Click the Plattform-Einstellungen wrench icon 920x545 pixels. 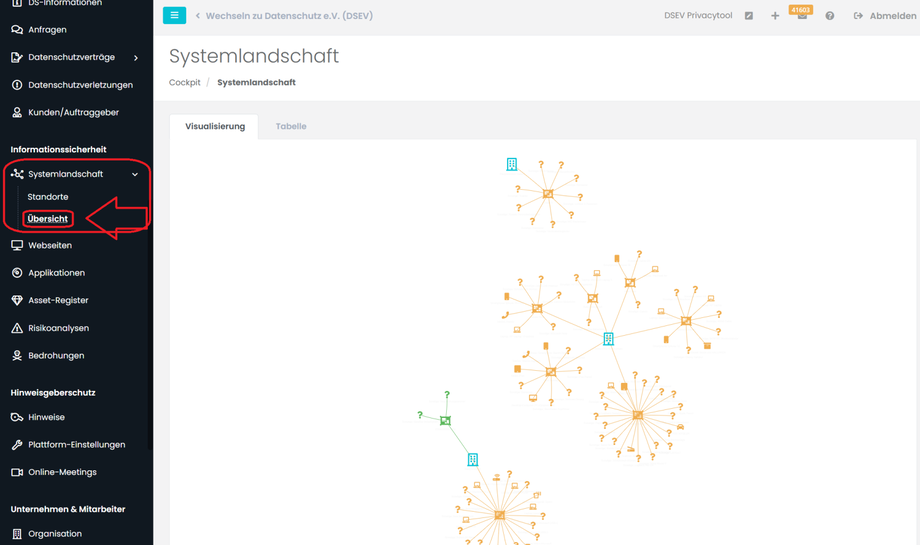(17, 445)
